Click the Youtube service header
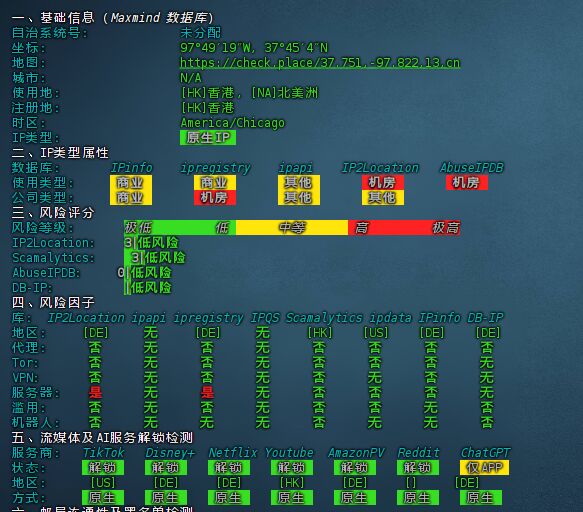This screenshot has height=512, width=583. pyautogui.click(x=289, y=453)
